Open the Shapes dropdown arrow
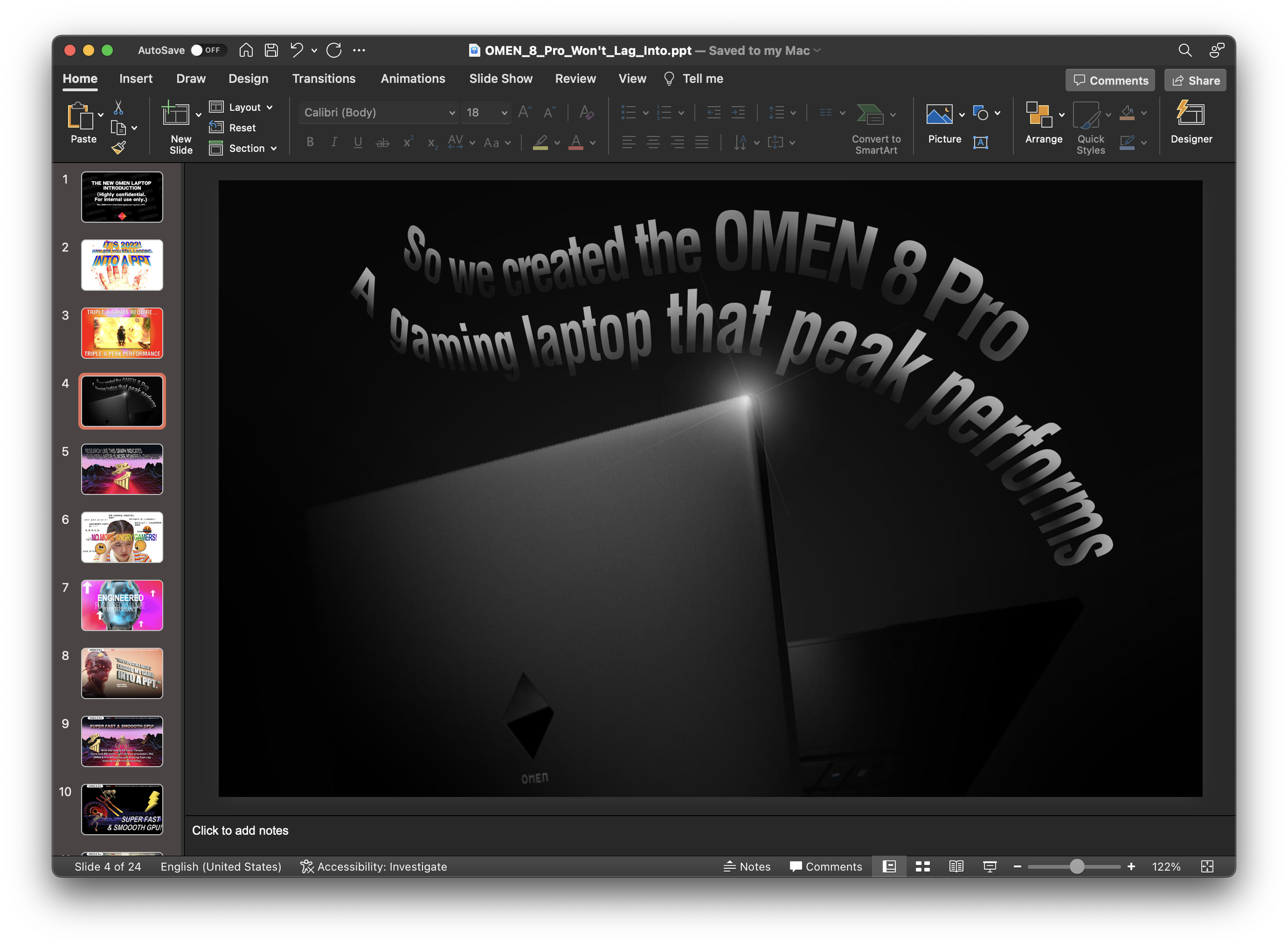 pyautogui.click(x=997, y=113)
